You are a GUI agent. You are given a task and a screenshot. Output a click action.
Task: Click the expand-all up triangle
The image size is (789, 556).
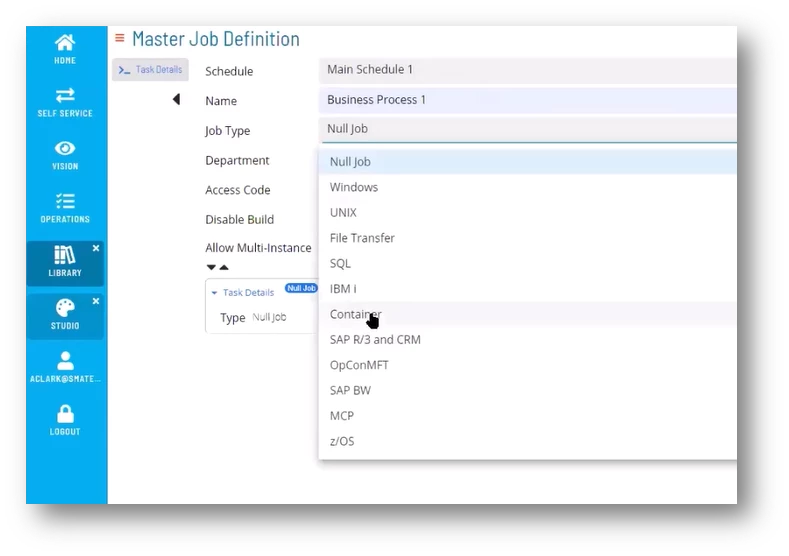(x=224, y=267)
